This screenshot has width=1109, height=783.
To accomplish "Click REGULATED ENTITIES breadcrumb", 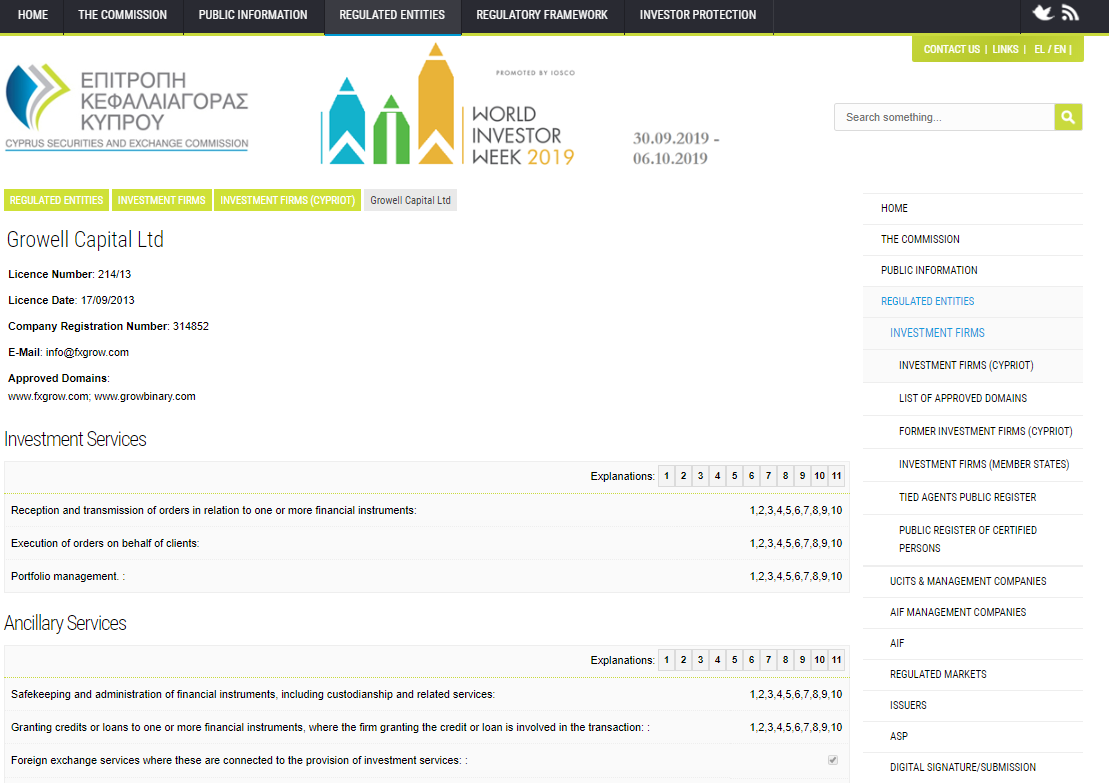I will pyautogui.click(x=56, y=200).
